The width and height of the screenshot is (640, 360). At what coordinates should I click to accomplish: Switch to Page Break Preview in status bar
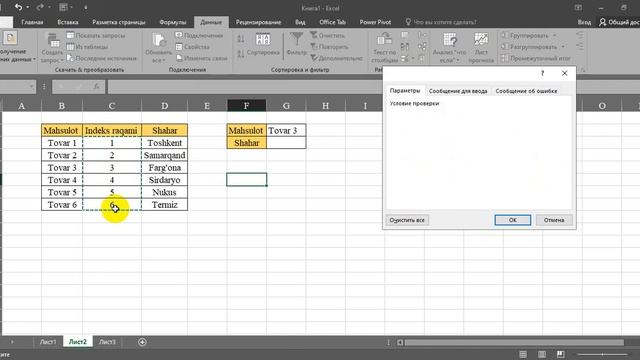(560, 354)
